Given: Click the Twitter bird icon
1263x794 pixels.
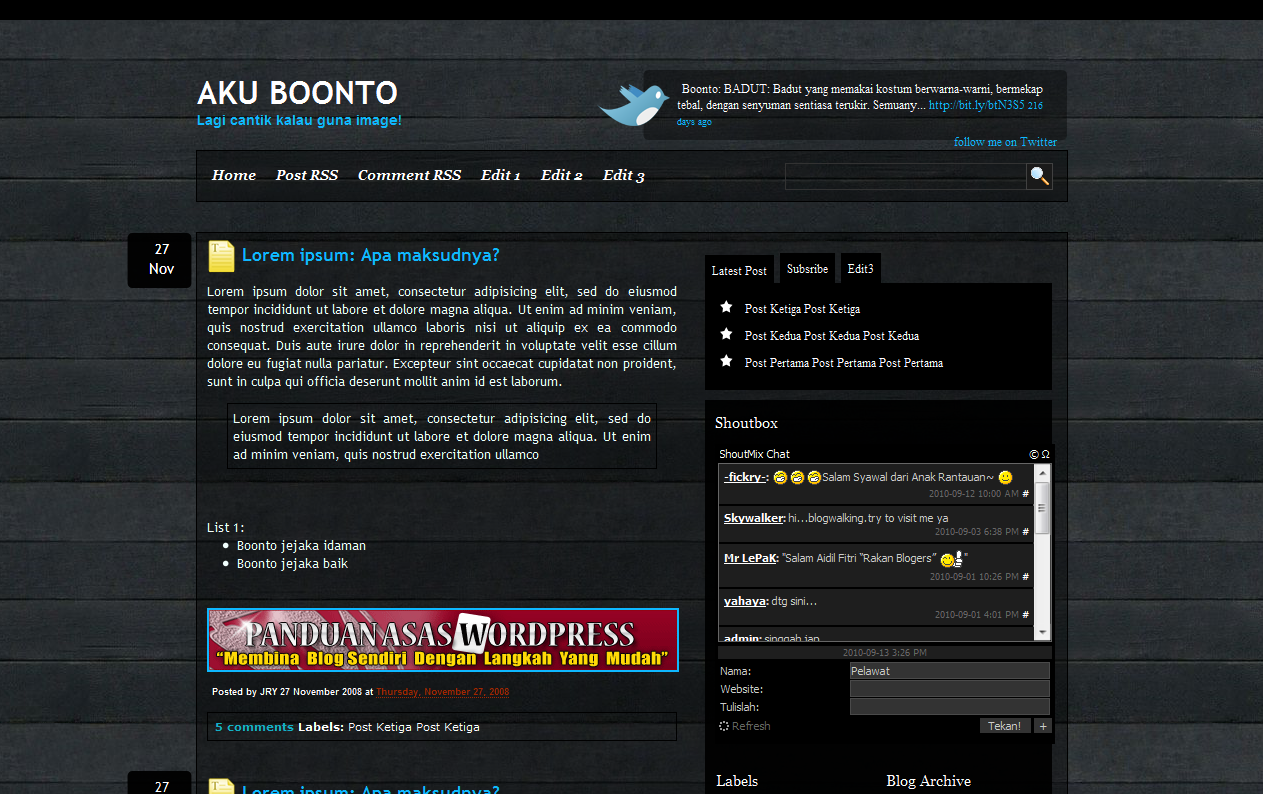Looking at the screenshot, I should [x=634, y=104].
